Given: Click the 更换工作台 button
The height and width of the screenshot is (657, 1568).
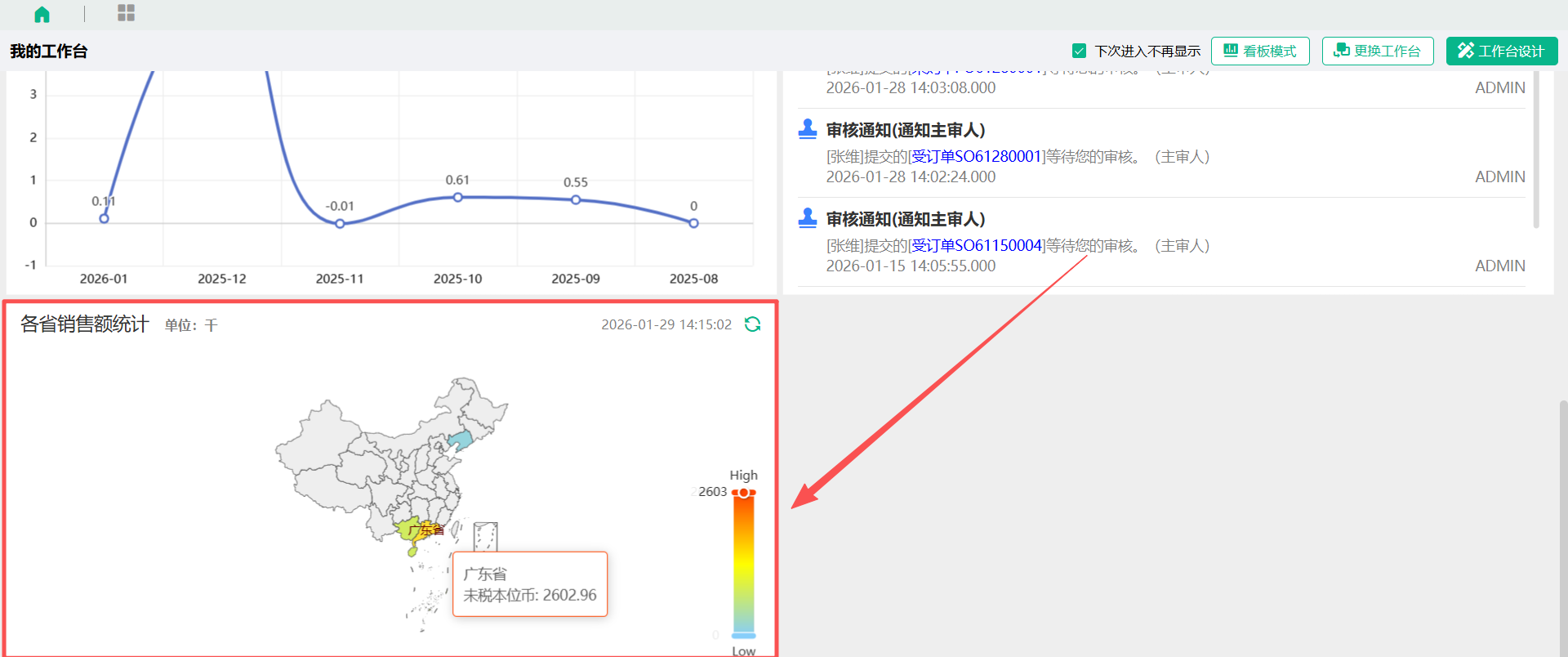Looking at the screenshot, I should click(1377, 51).
